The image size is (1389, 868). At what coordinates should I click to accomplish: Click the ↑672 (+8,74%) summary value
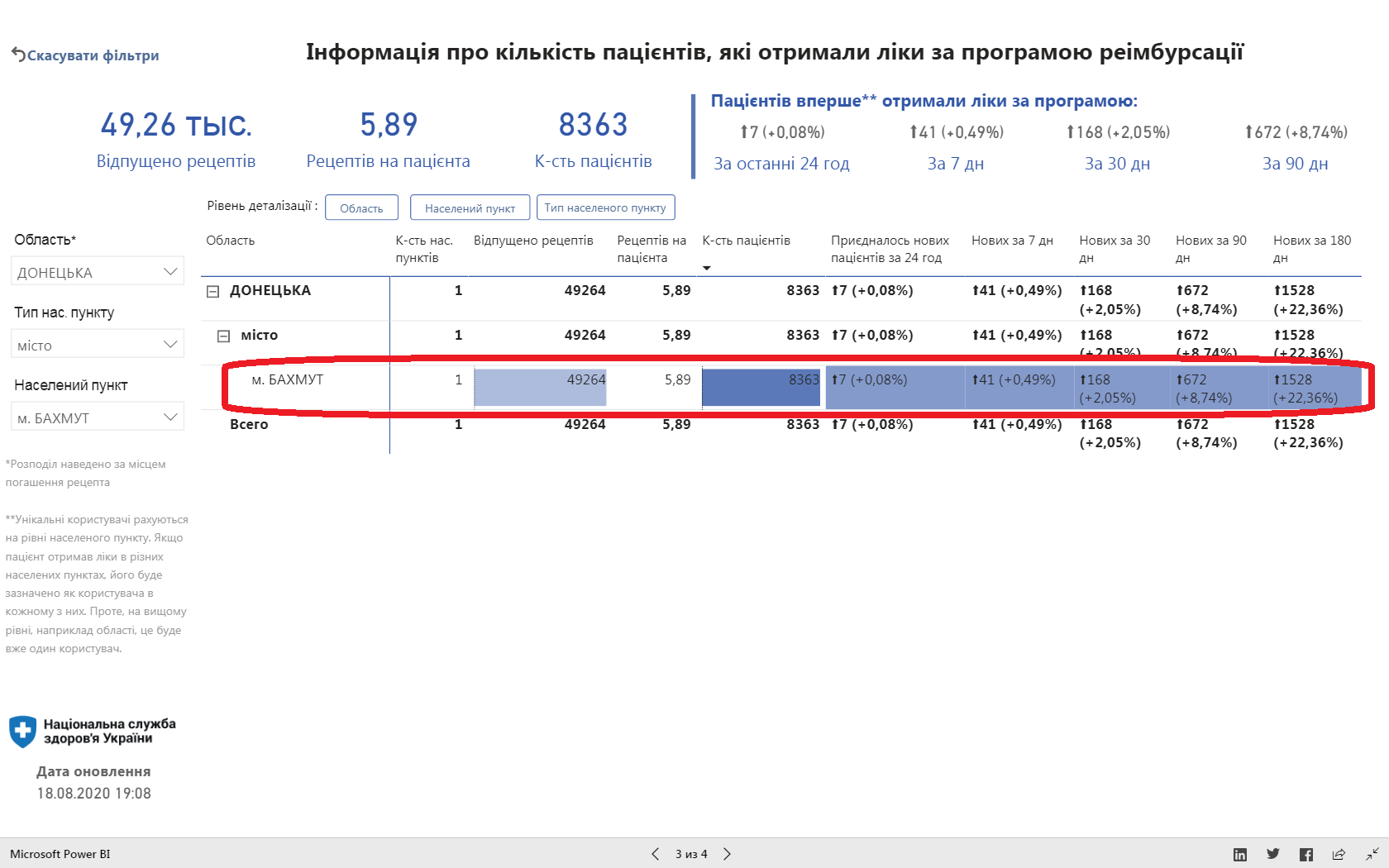point(1296,132)
